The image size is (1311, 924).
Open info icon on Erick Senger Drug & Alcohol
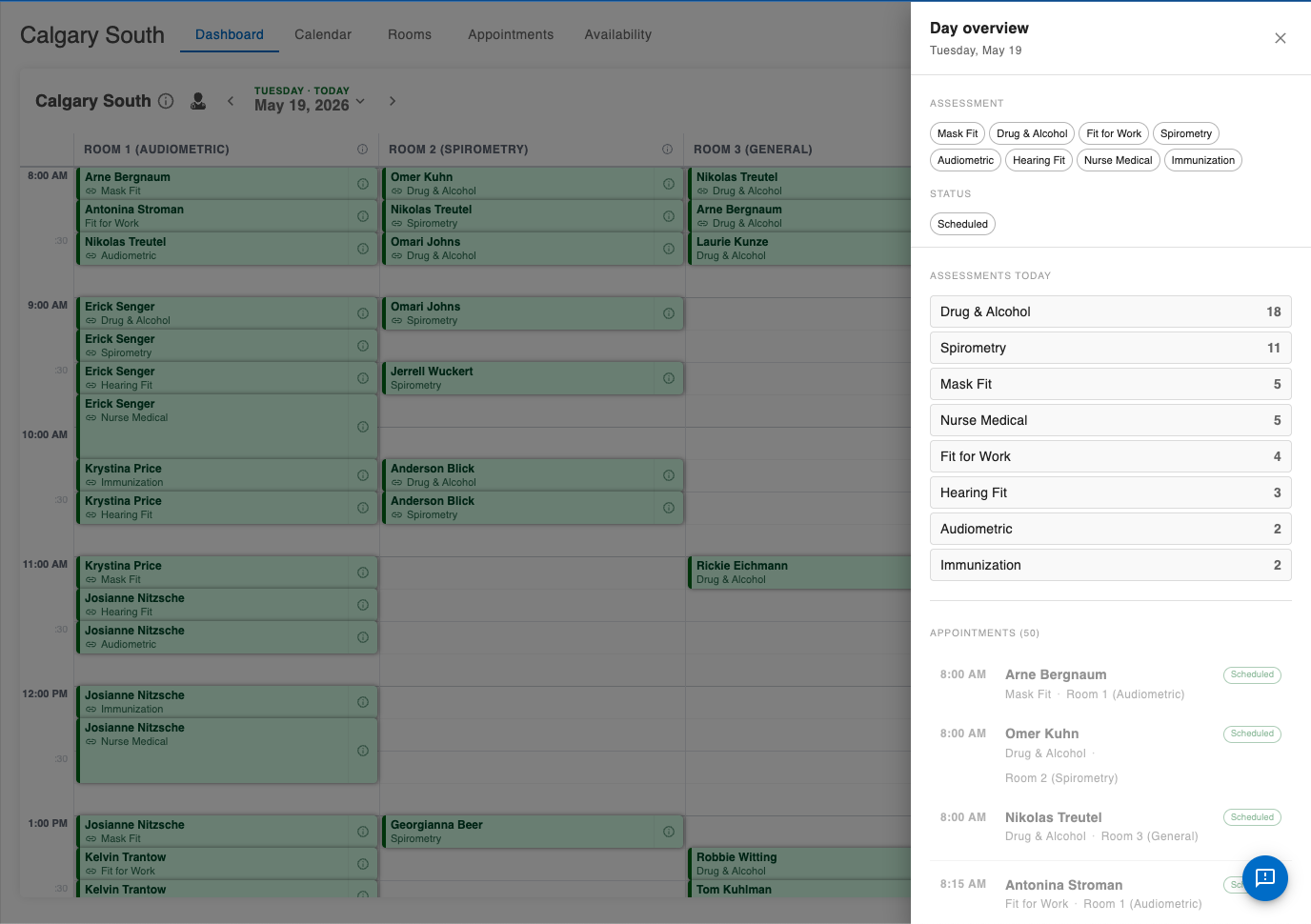(363, 313)
